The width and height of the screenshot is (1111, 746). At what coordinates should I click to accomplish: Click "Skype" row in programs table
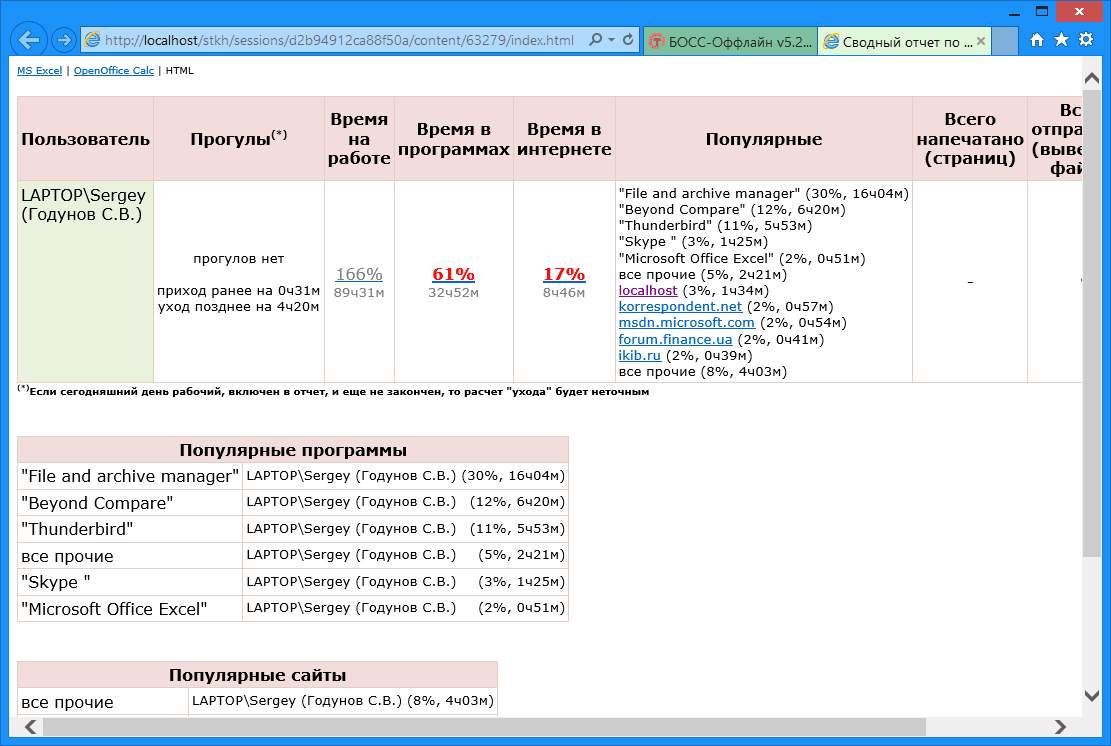coord(293,582)
